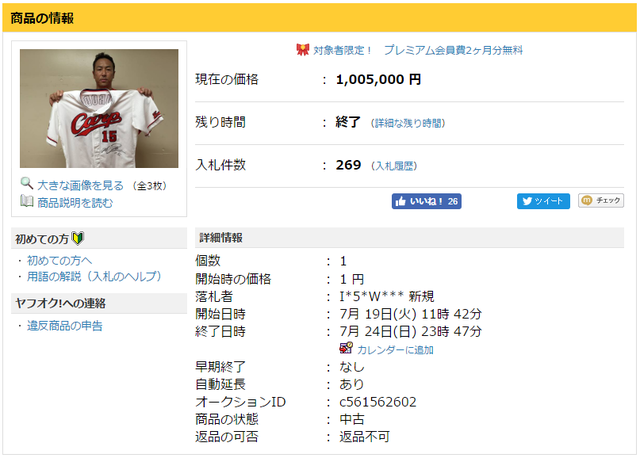Open 初めての方へ guide link
The width and height of the screenshot is (640, 458).
point(60,260)
